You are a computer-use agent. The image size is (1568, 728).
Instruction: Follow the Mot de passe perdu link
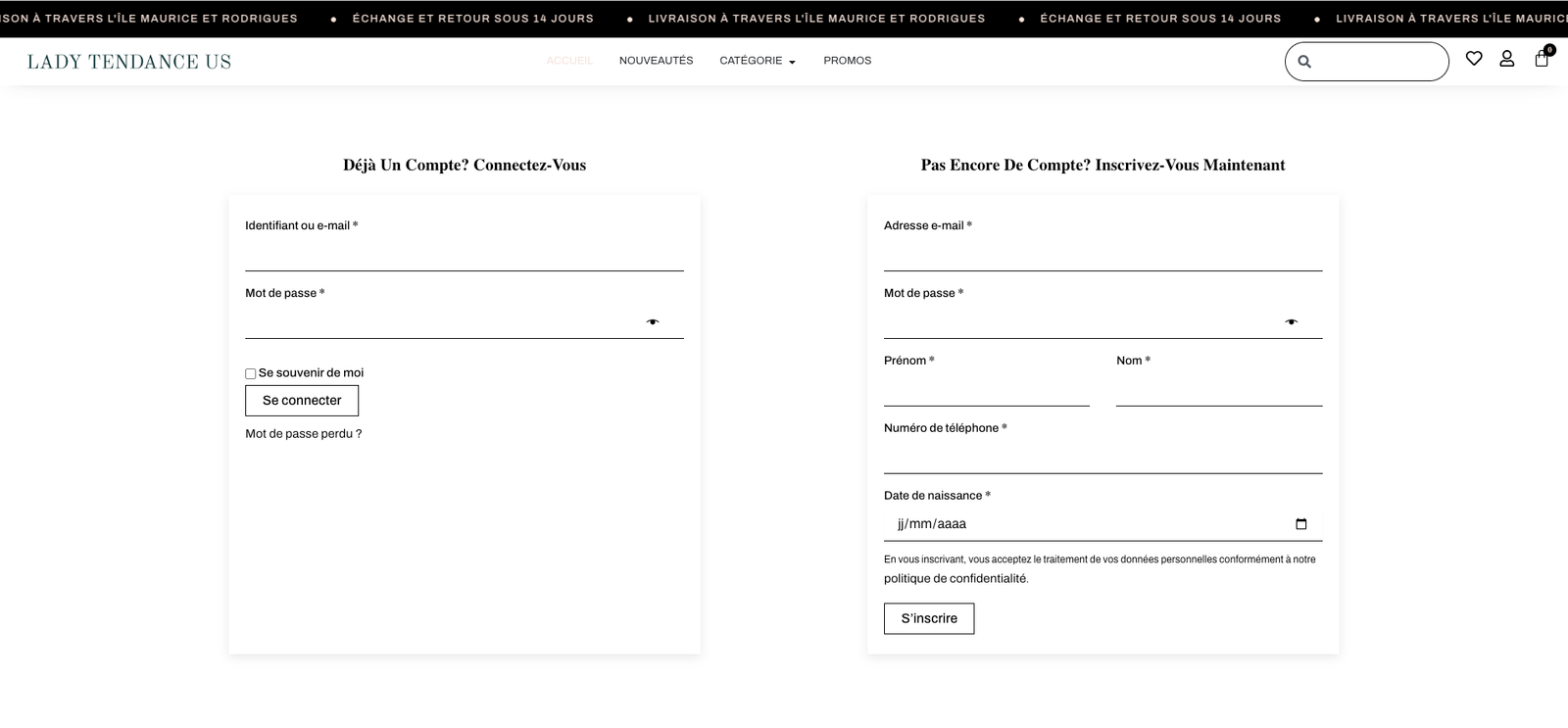[303, 434]
